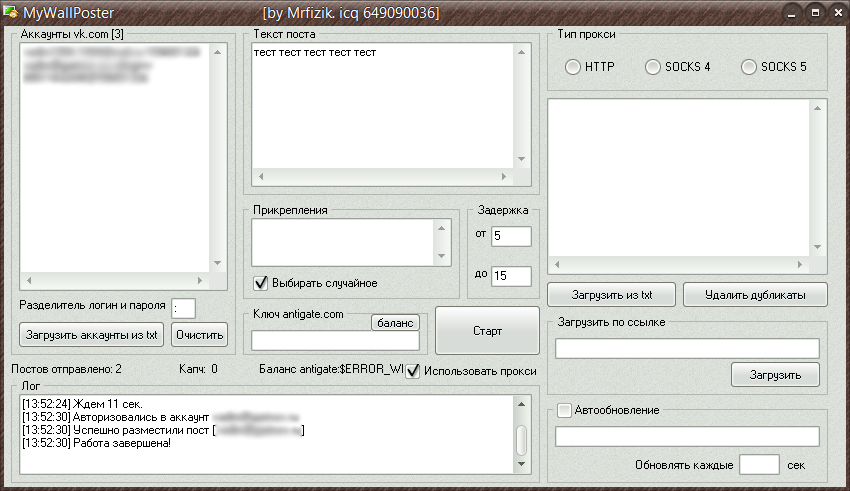This screenshot has height=491, width=850.
Task: Click the 'тест тест тест' post text
Action: tap(315, 53)
